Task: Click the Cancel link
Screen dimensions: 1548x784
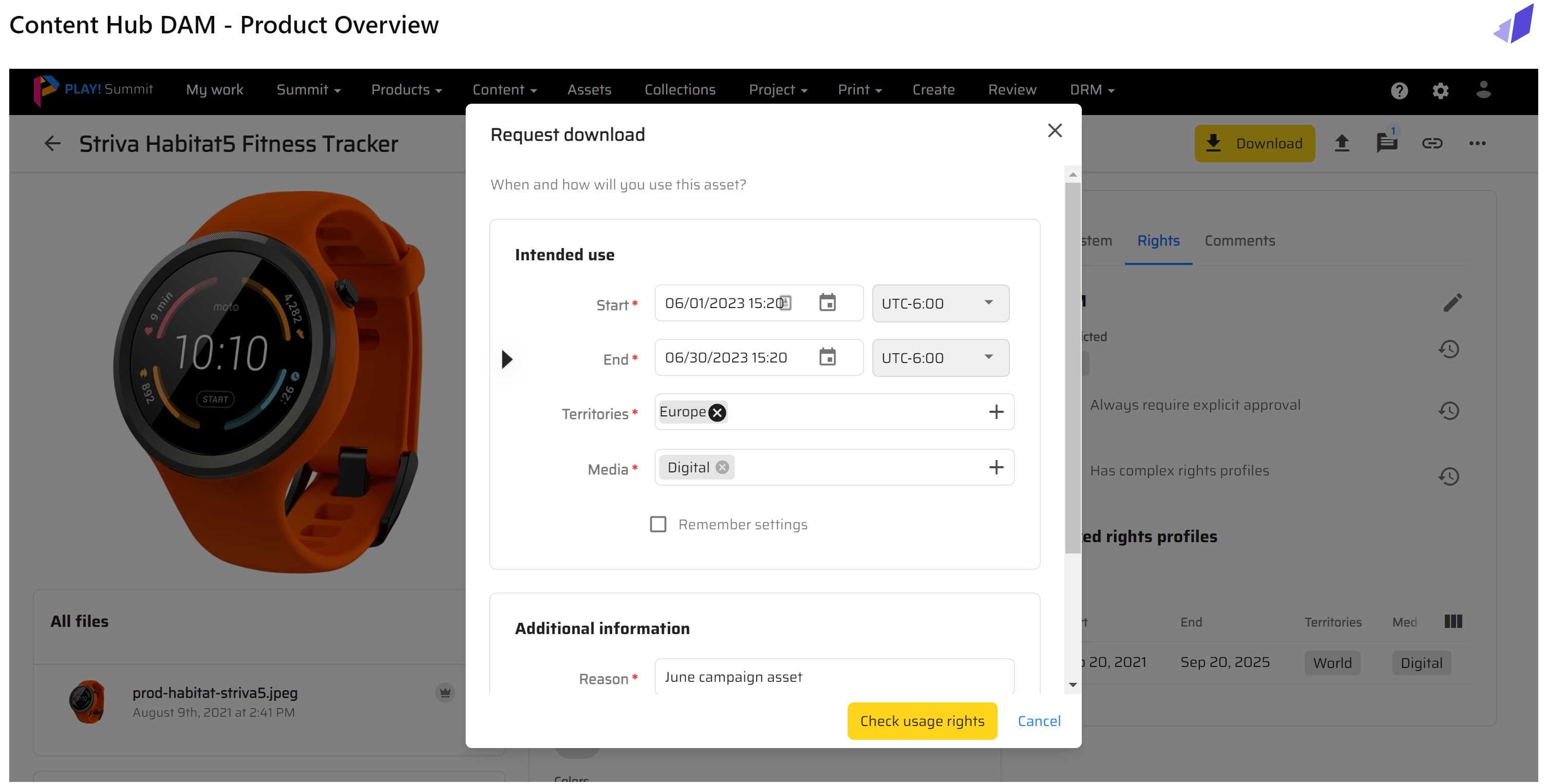Action: pyautogui.click(x=1038, y=721)
